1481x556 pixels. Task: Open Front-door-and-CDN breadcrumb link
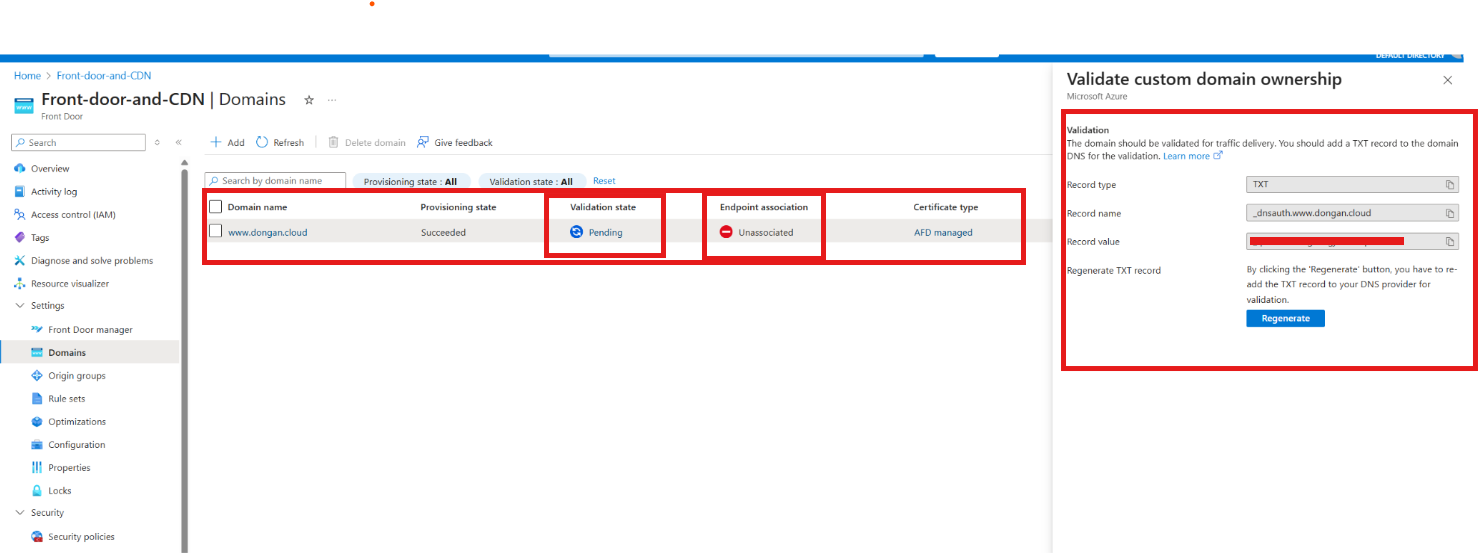coord(104,75)
